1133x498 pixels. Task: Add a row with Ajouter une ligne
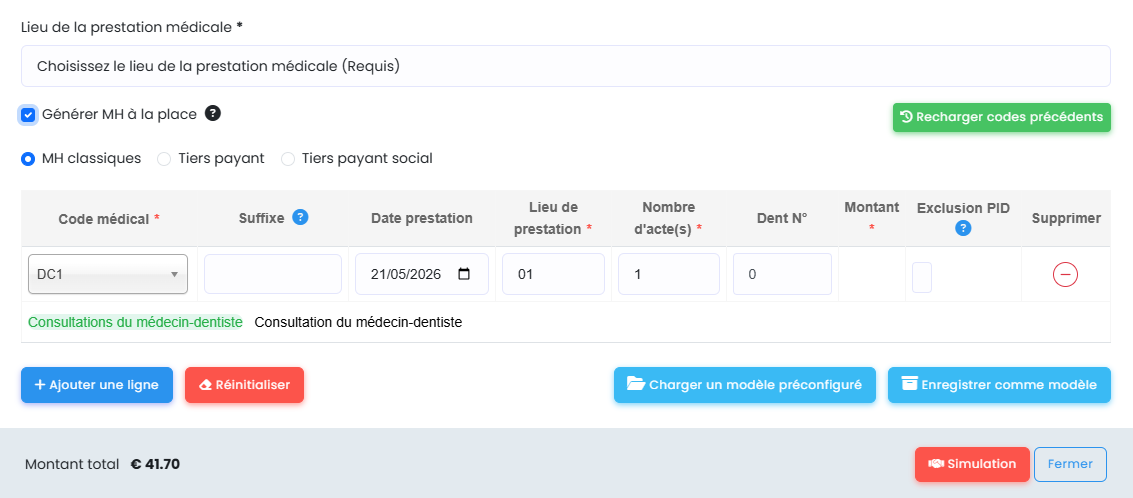coord(97,385)
